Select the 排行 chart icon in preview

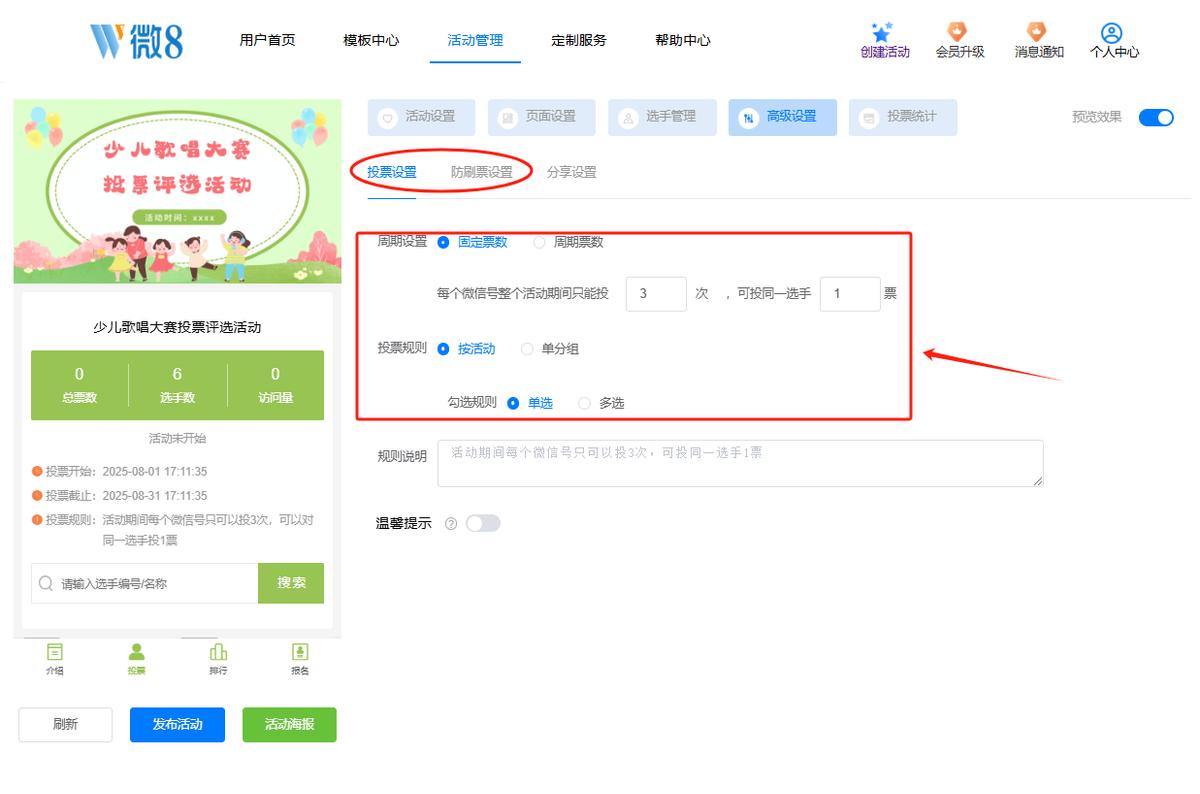(x=218, y=652)
